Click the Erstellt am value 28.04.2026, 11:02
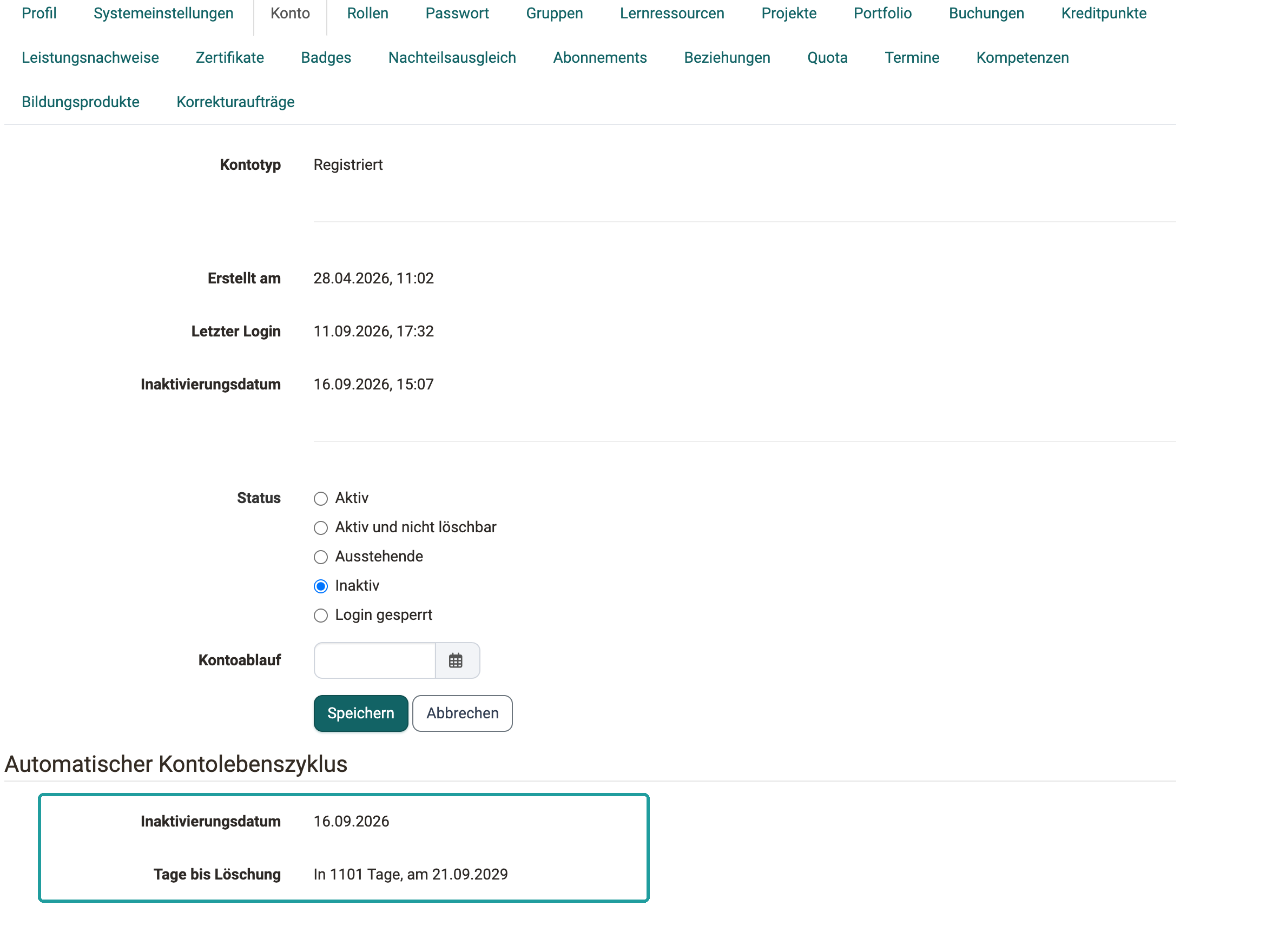 pyautogui.click(x=374, y=279)
